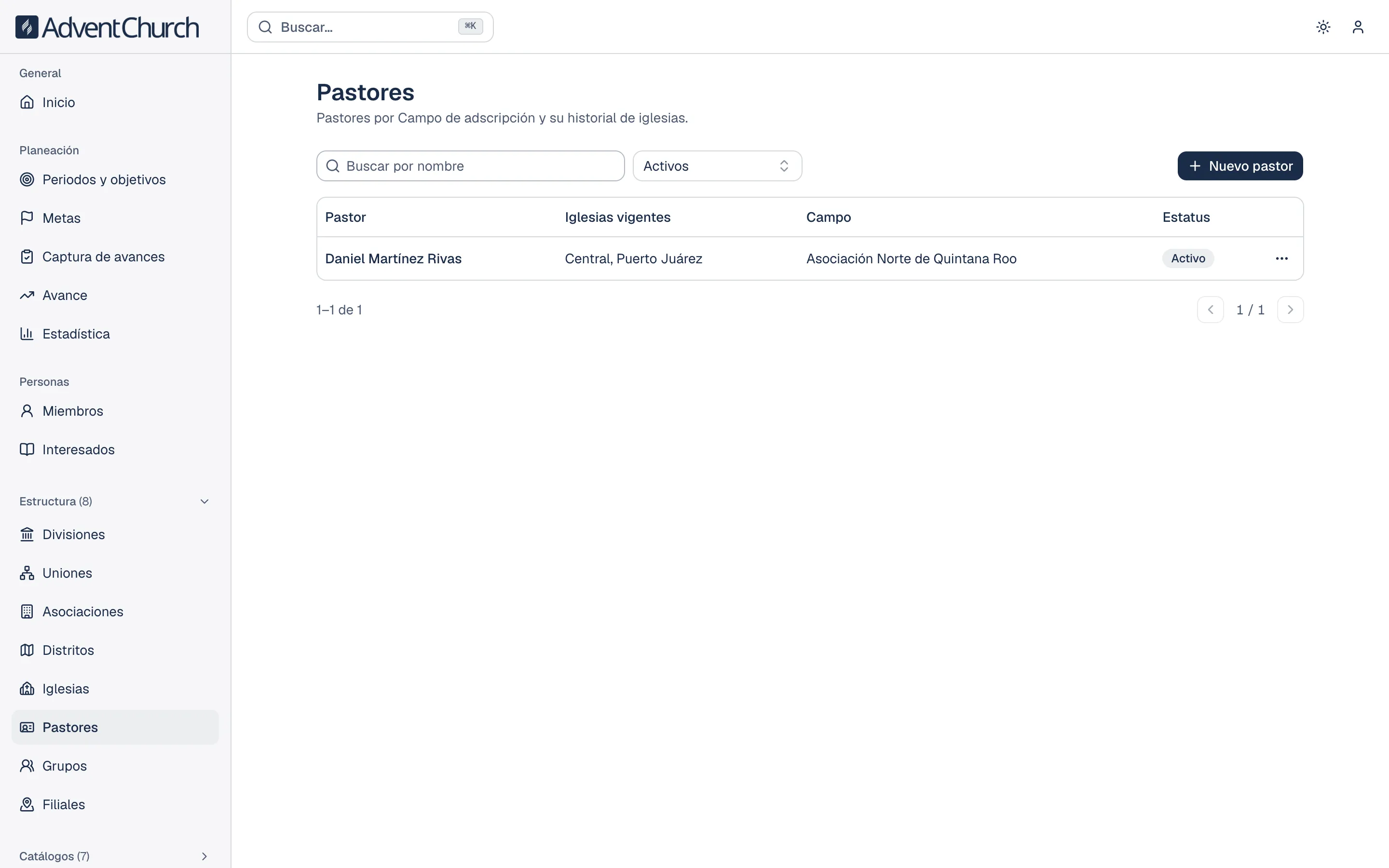This screenshot has height=868, width=1389.
Task: Go to next page of results
Action: (x=1290, y=310)
